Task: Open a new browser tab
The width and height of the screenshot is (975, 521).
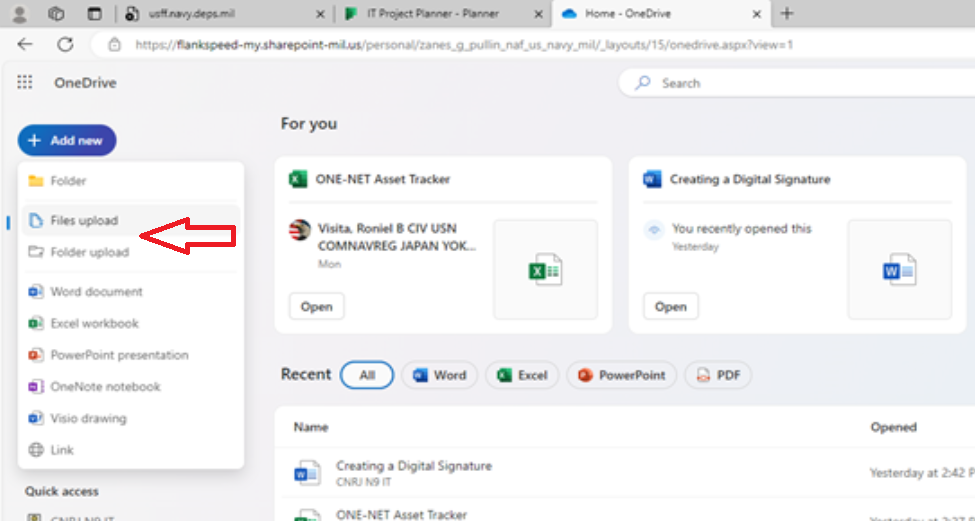Action: 787,14
